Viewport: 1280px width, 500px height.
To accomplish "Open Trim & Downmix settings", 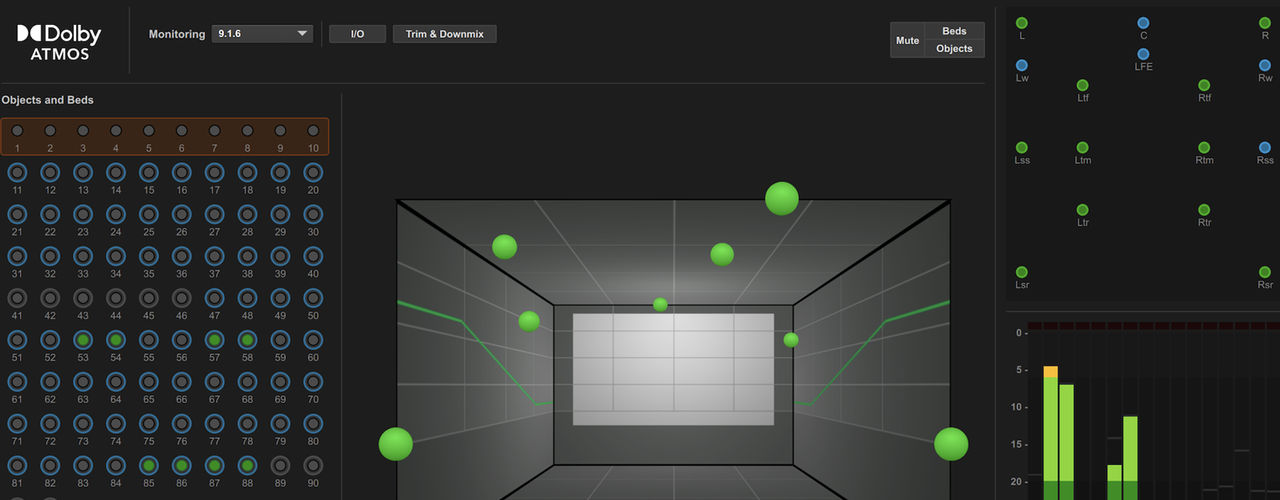I will (x=444, y=34).
